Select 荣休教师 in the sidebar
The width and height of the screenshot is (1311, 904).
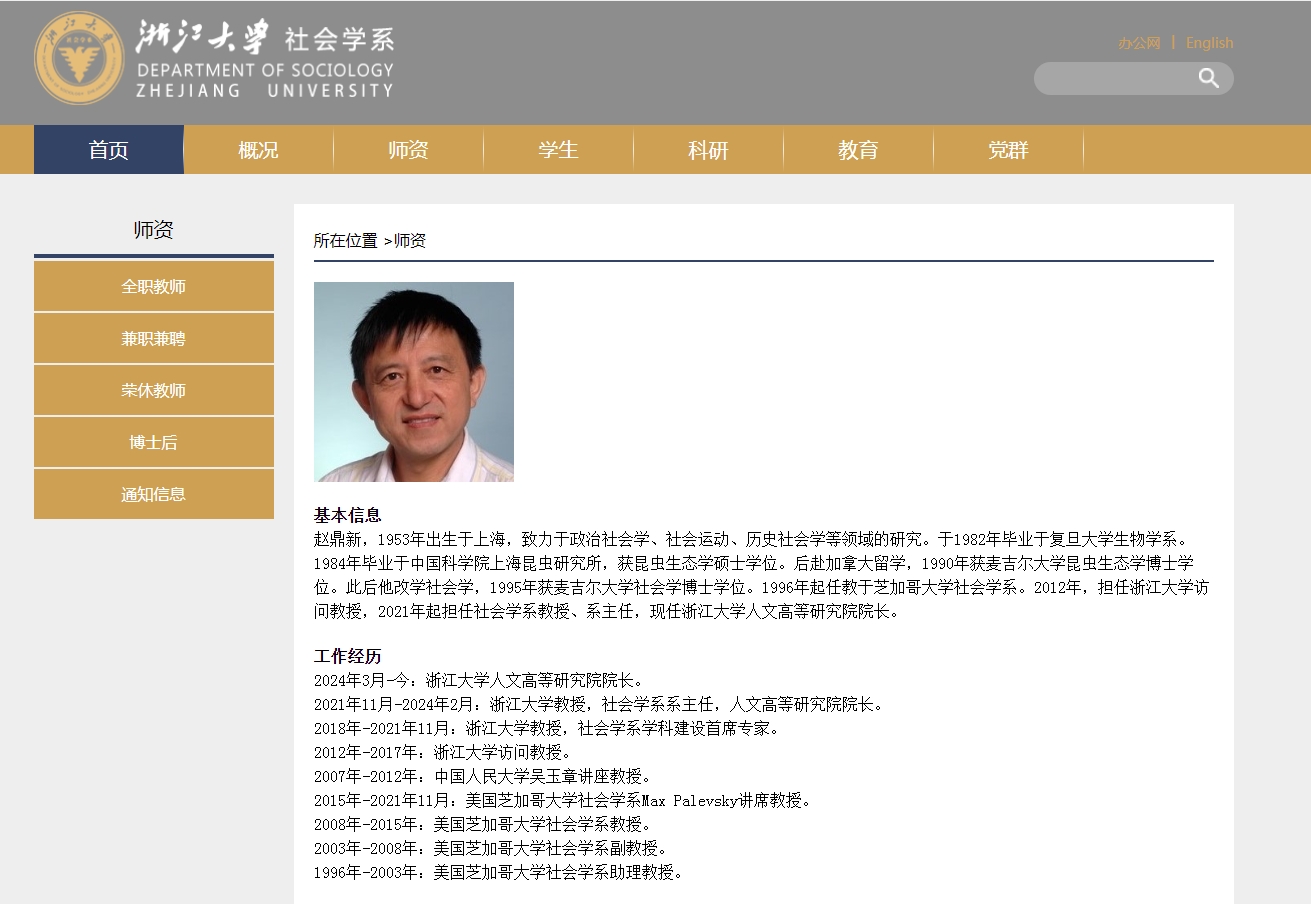coord(154,391)
